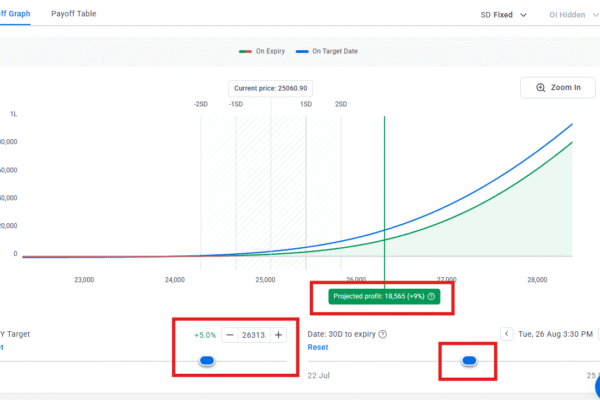Open the Tue, 26 Aug 3:30 PM date picker

pos(555,333)
